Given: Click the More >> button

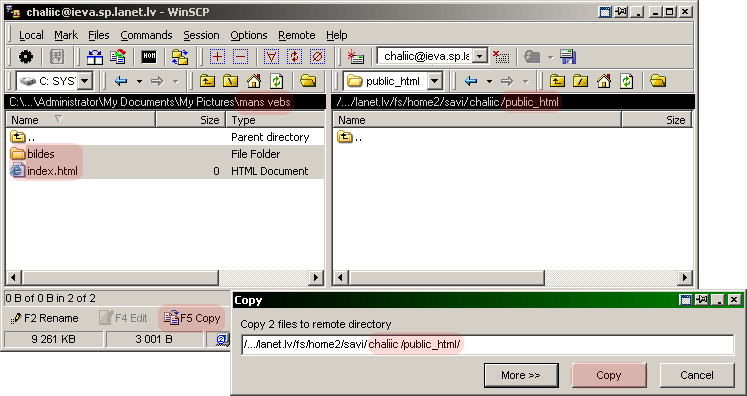Looking at the screenshot, I should coord(521,375).
